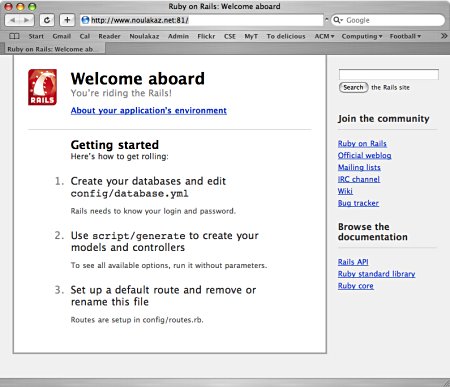Open the Rails API documentation link
This screenshot has width=450, height=387.
click(x=353, y=262)
